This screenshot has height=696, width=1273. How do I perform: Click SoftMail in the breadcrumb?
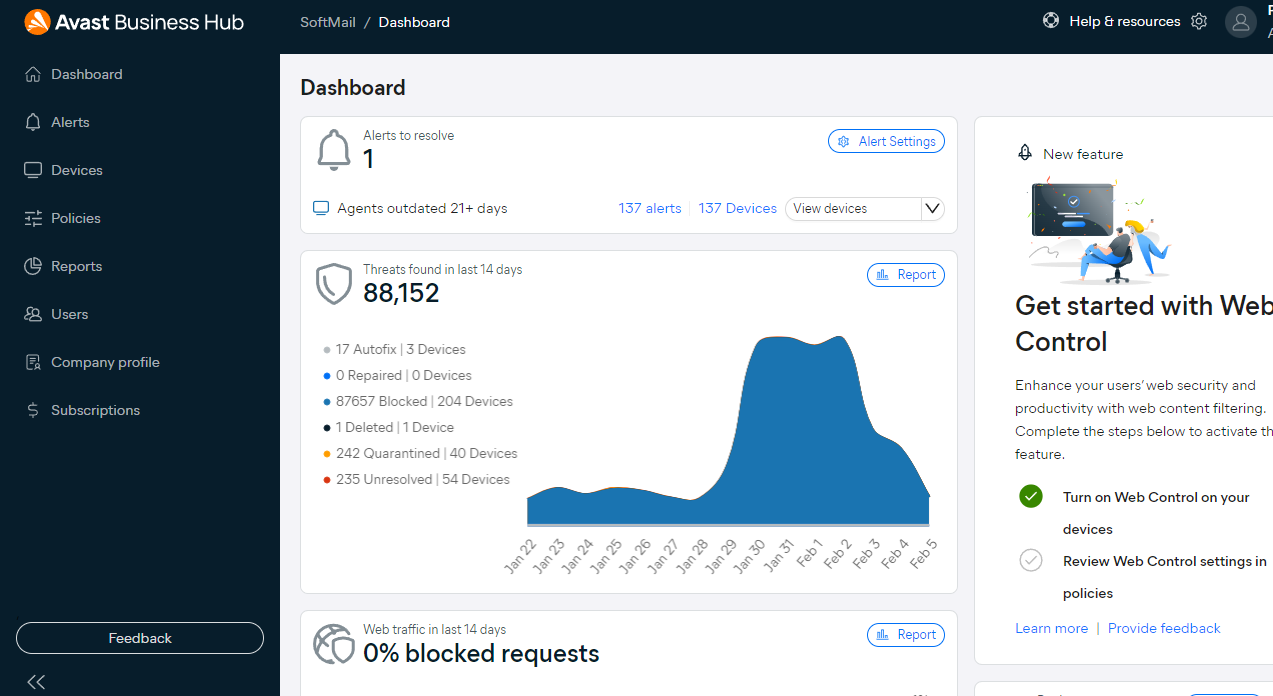(326, 22)
